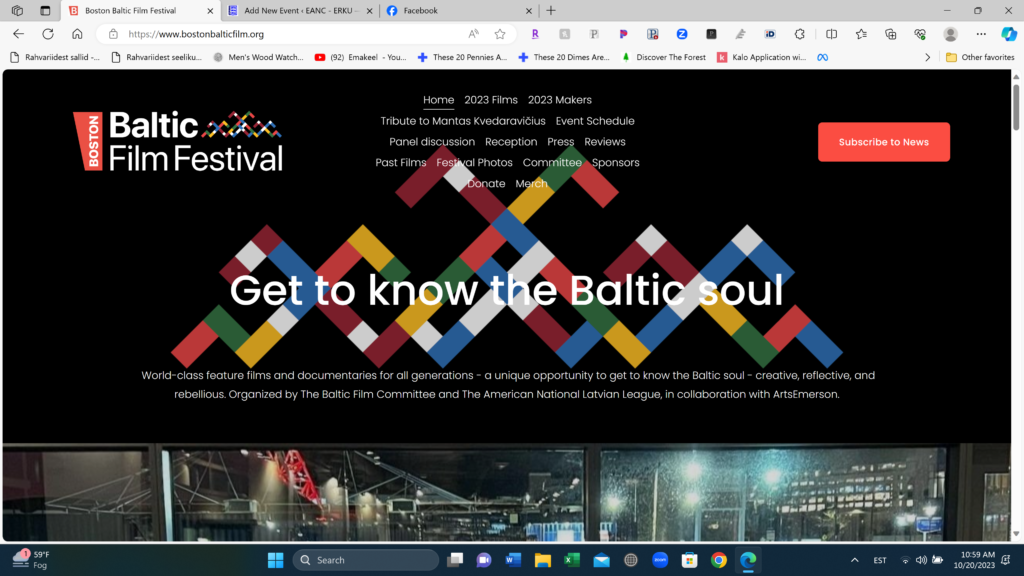This screenshot has height=576, width=1024.
Task: Open the Edge Copilot sidebar icon
Action: tap(1009, 34)
